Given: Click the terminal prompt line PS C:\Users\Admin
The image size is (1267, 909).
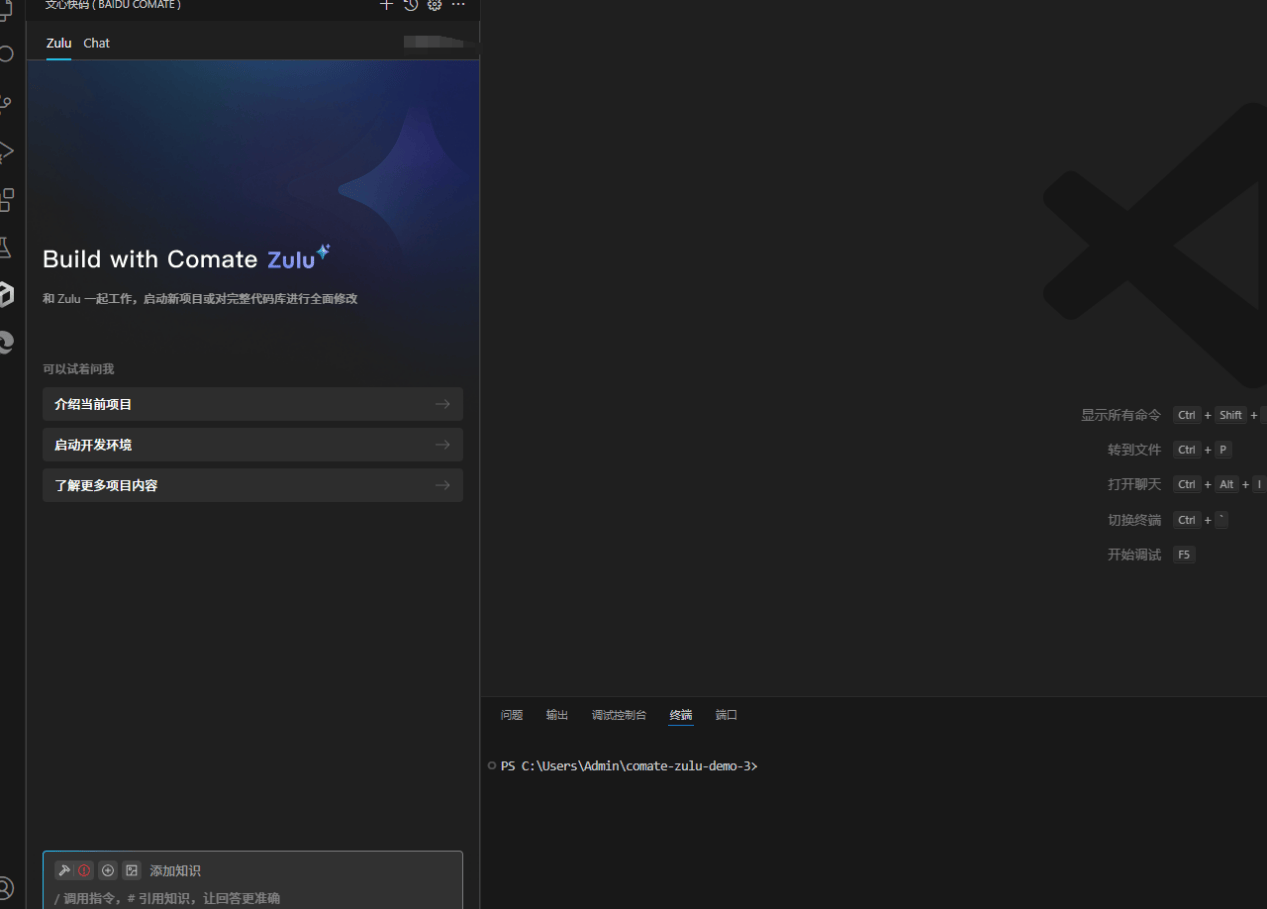Looking at the screenshot, I should [x=629, y=766].
